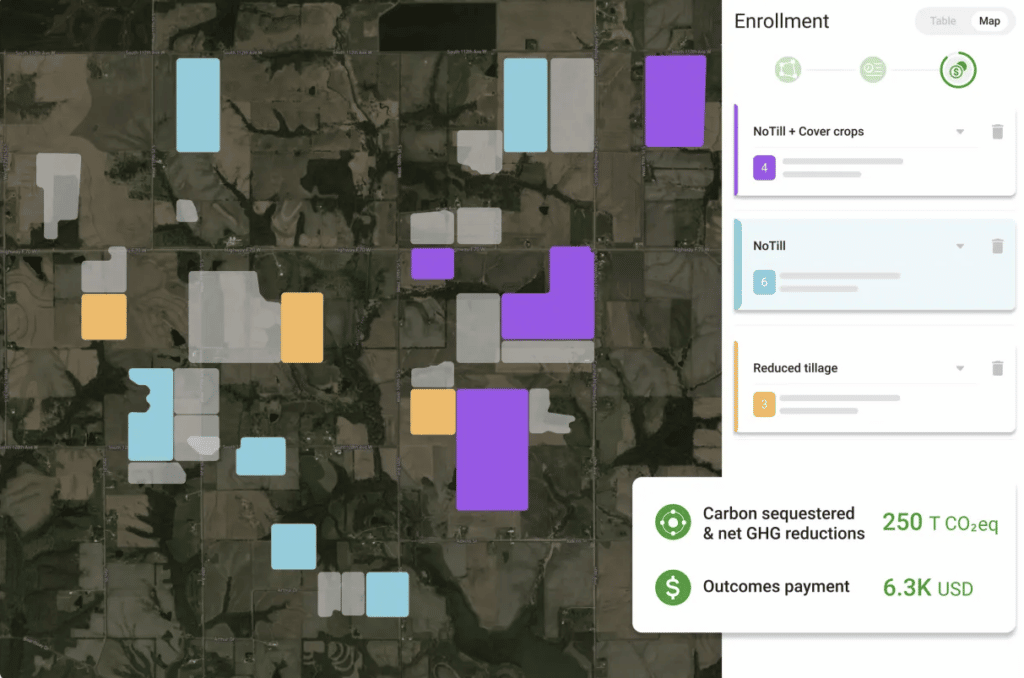Expand the NoTill dropdown arrow
Screen dimensions: 1024x678
click(960, 246)
